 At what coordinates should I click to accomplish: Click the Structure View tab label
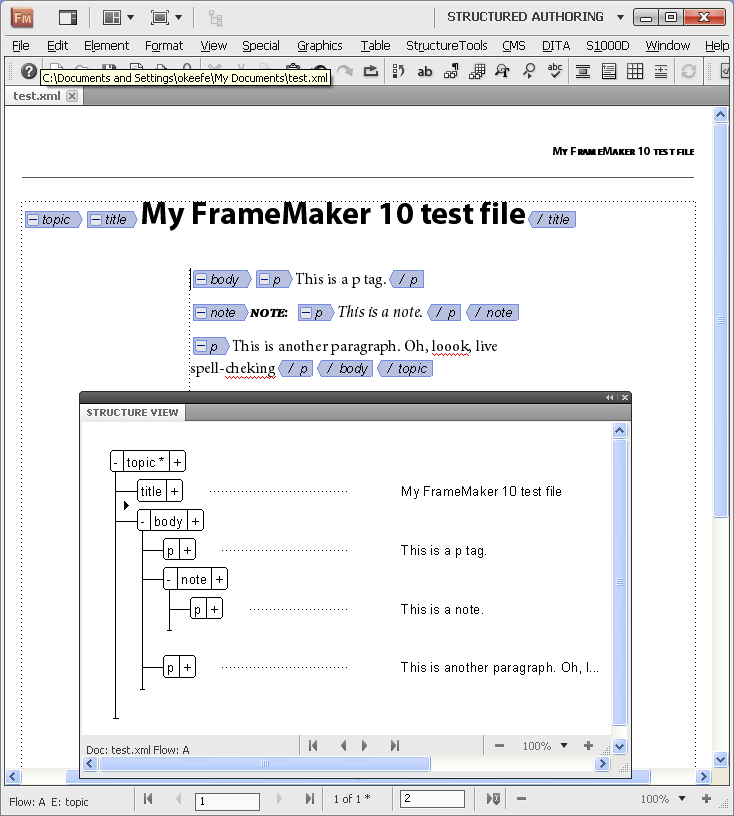[132, 413]
